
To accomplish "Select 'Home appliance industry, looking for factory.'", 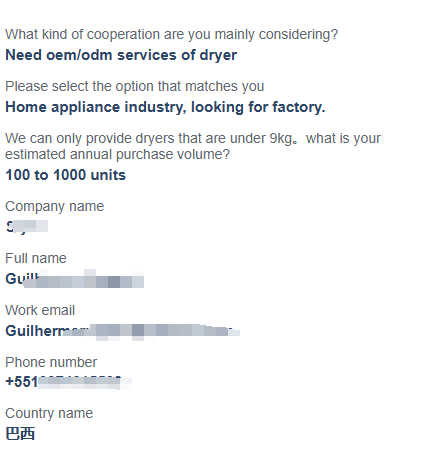I will click(x=165, y=107).
